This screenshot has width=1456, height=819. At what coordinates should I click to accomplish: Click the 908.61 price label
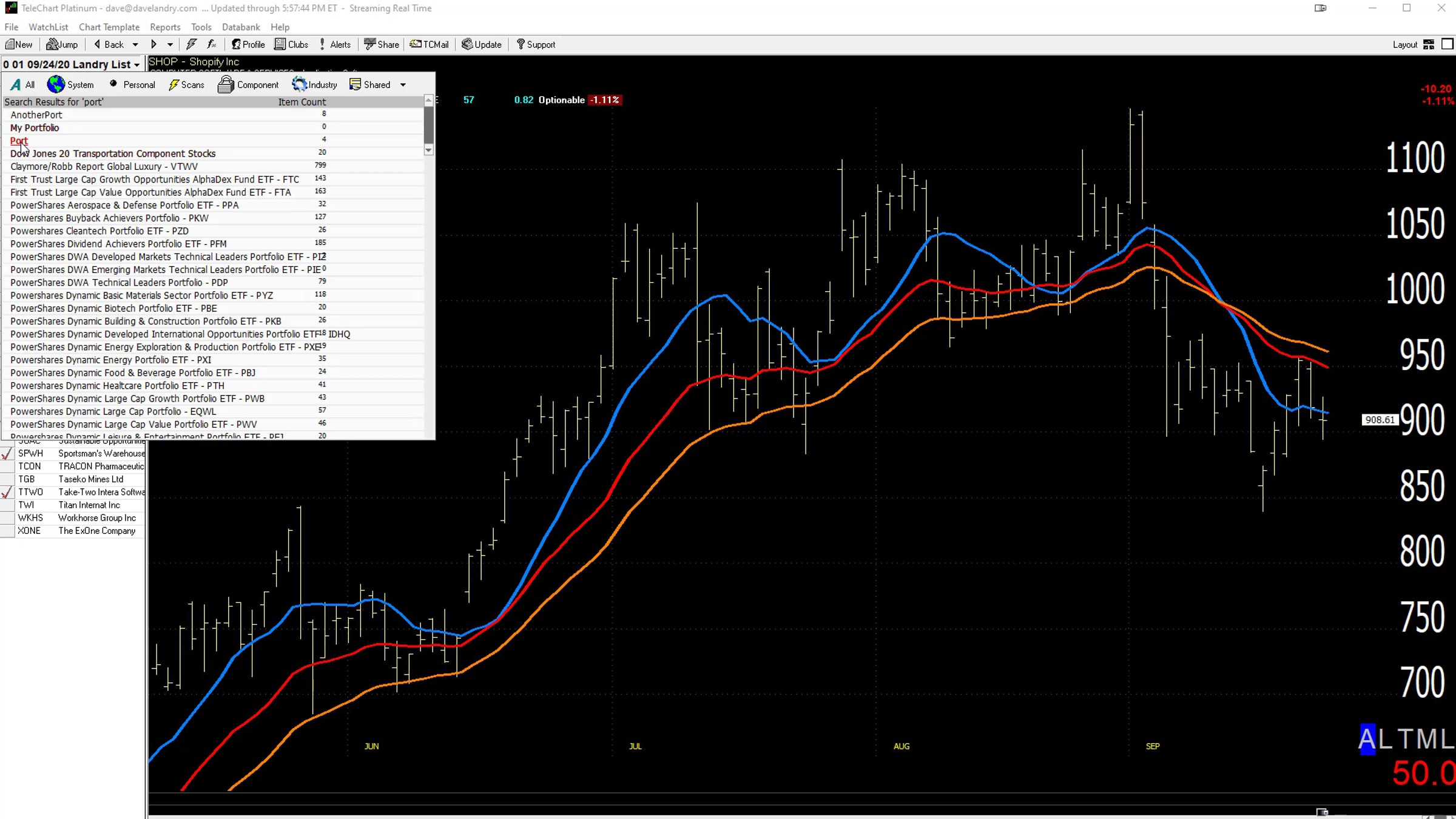[x=1380, y=420]
